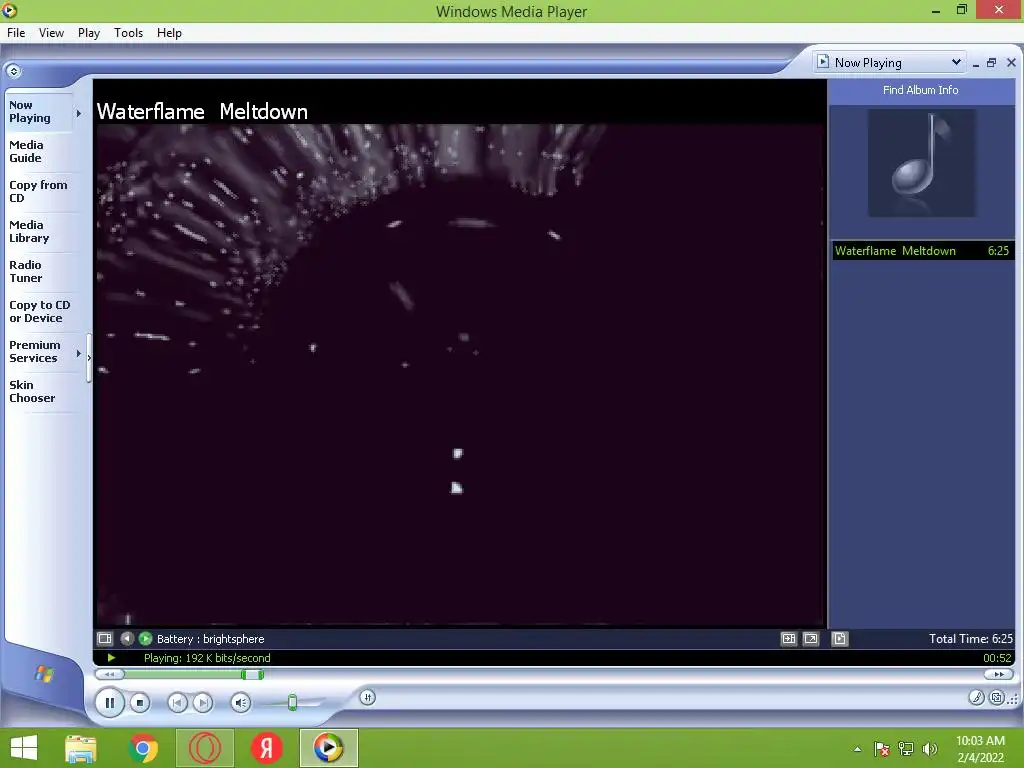Hide the playlist in Now Playing

coord(840,639)
